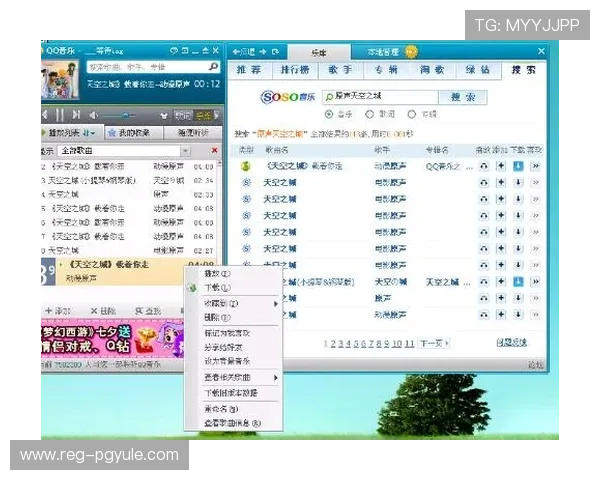Select playlist row 天空之城 电影原声 02:27

(129, 251)
